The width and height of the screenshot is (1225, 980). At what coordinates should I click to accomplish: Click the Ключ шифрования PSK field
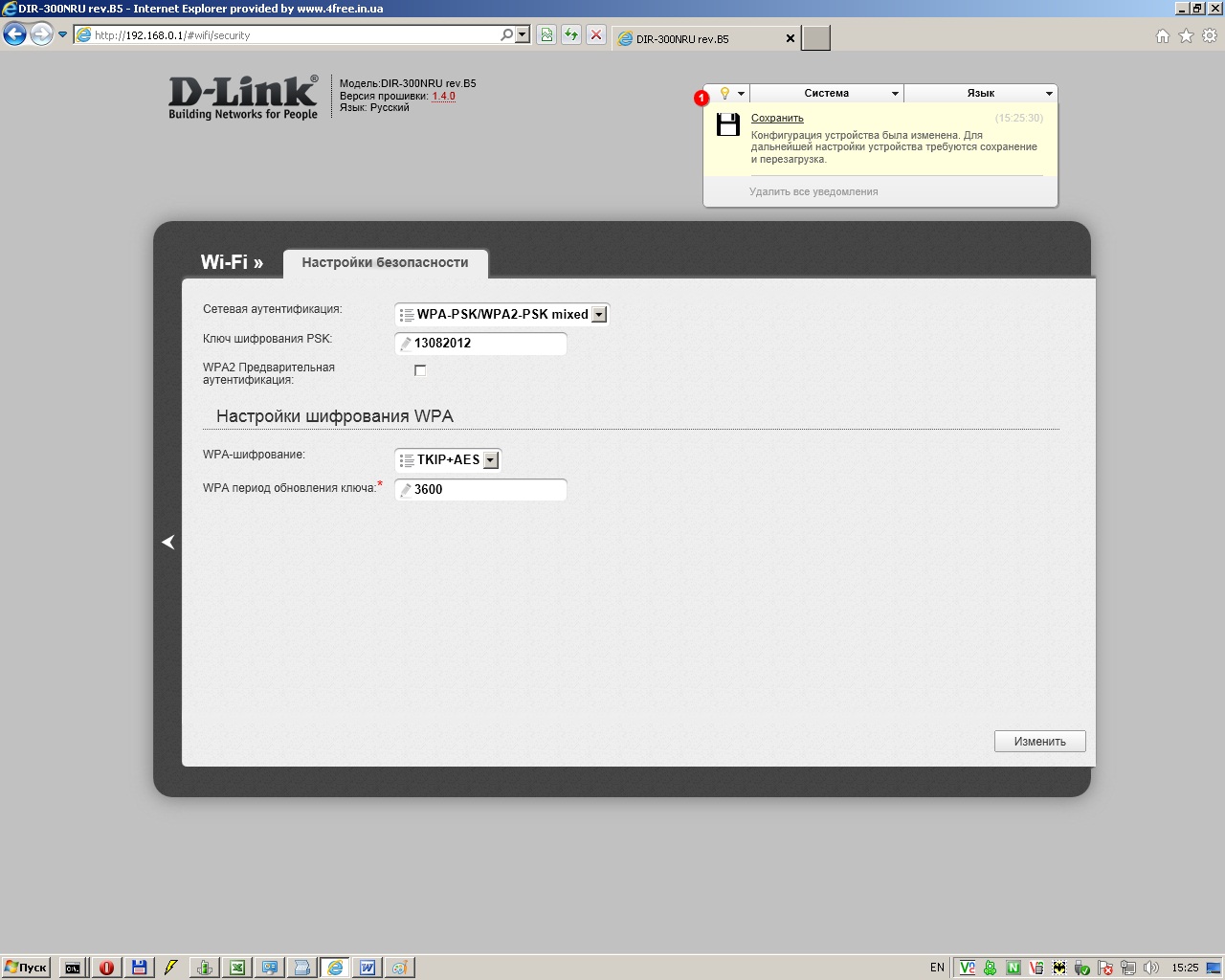(481, 343)
